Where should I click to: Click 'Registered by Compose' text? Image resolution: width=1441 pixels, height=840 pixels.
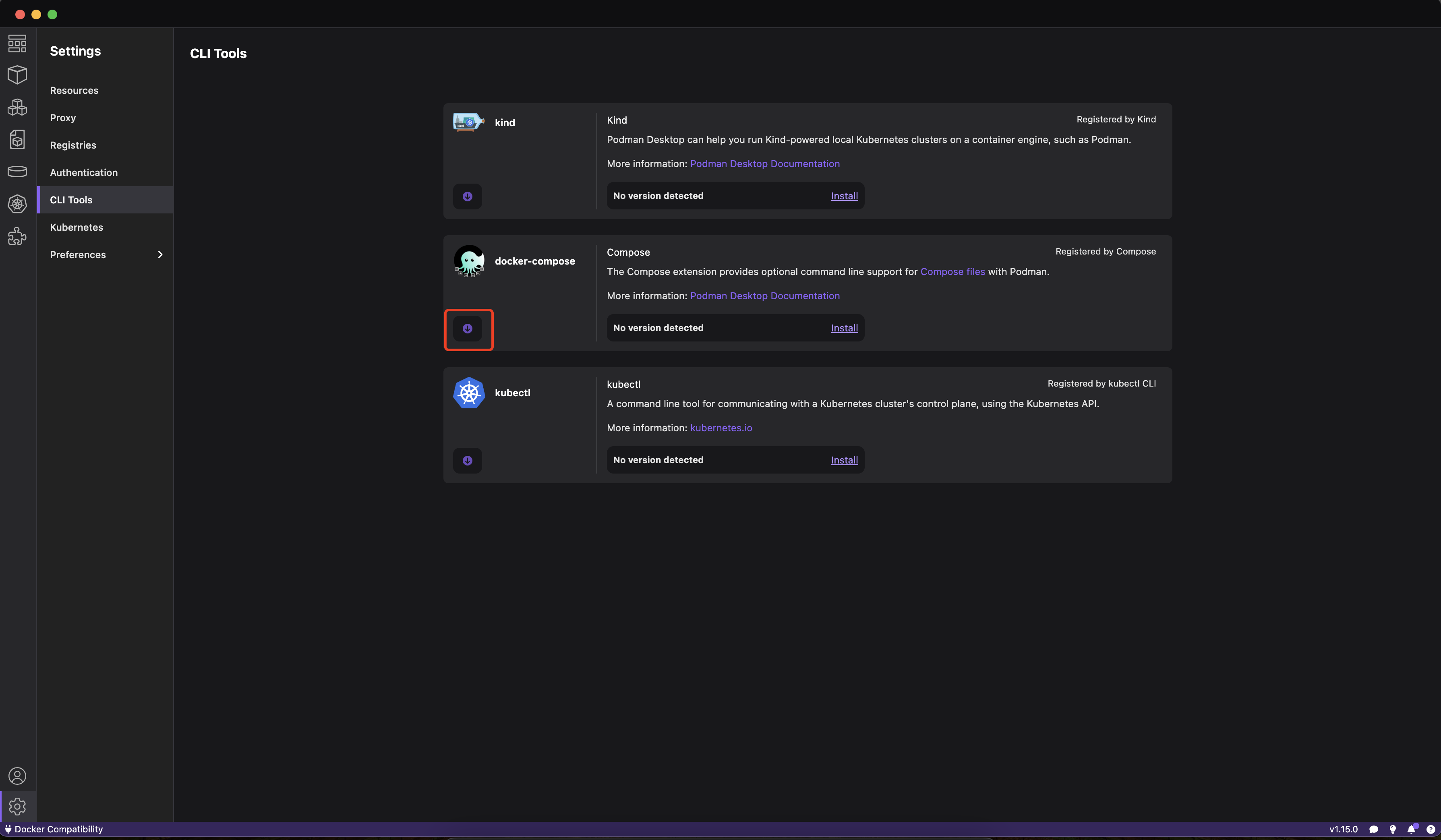click(x=1106, y=252)
